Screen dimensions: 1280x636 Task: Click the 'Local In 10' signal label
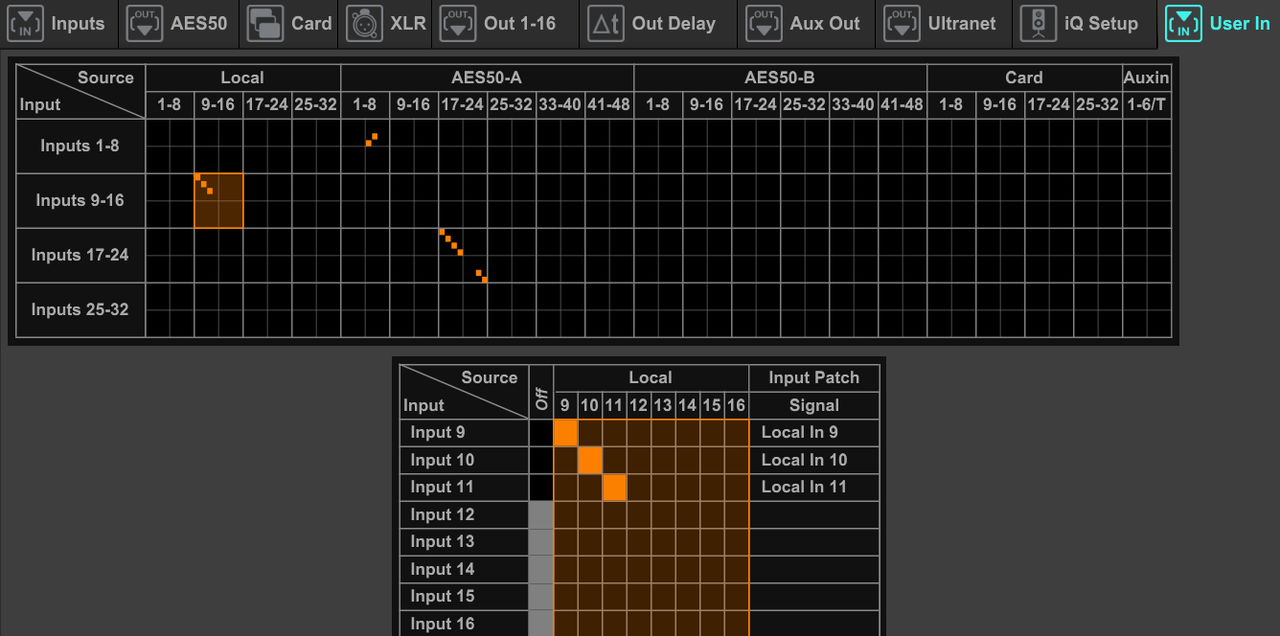point(804,460)
